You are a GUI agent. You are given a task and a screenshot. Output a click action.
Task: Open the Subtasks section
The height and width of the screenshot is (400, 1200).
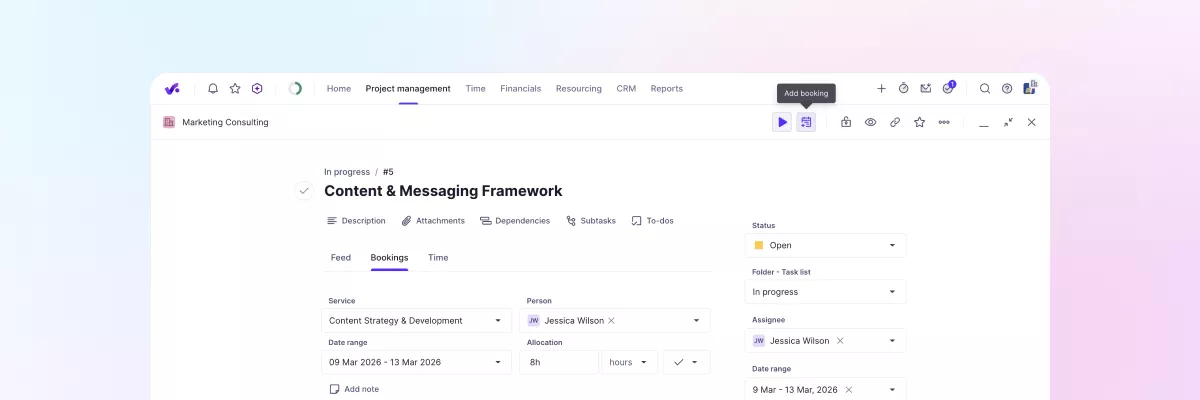pos(591,221)
